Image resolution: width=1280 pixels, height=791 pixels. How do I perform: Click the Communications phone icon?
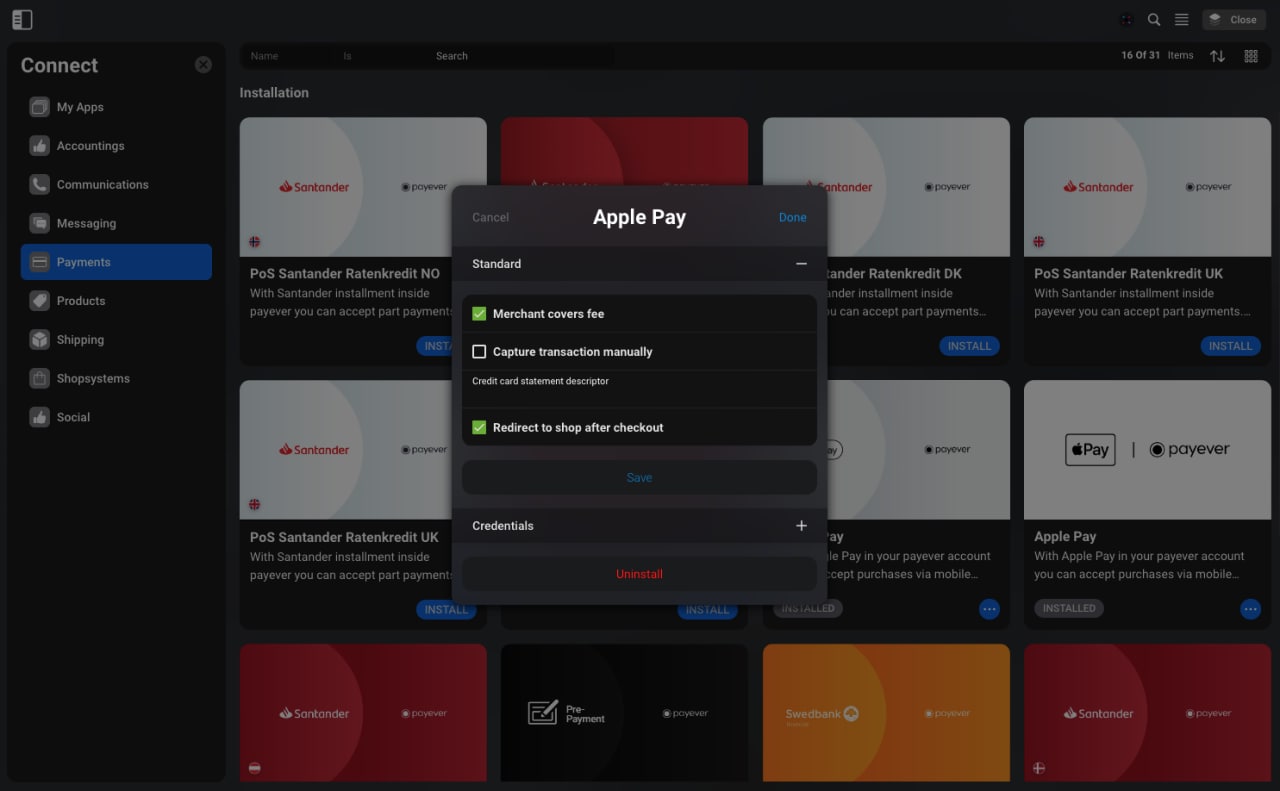point(39,185)
